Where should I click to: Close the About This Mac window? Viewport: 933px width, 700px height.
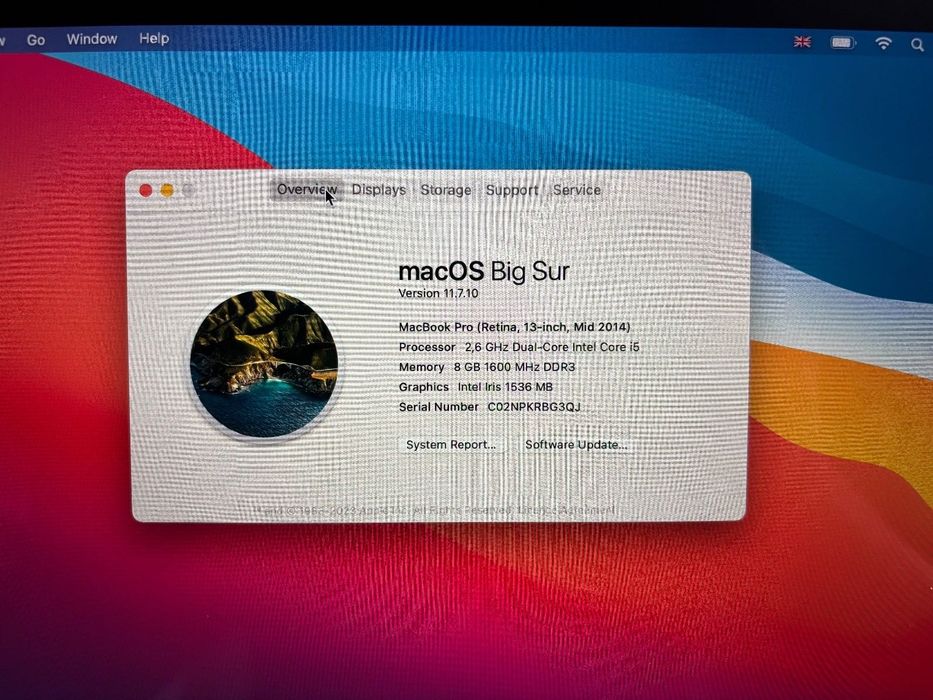[145, 190]
